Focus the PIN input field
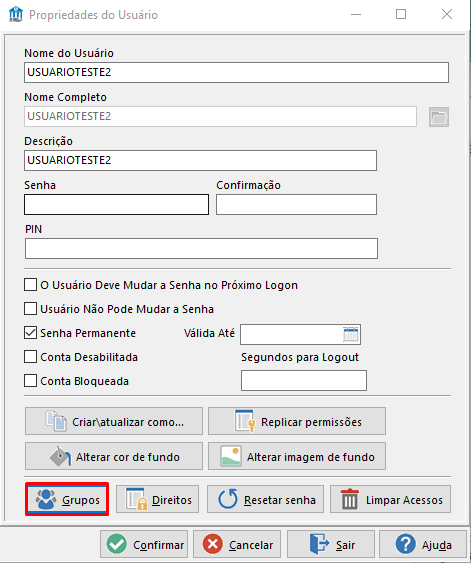This screenshot has height=563, width=471. coord(201,248)
